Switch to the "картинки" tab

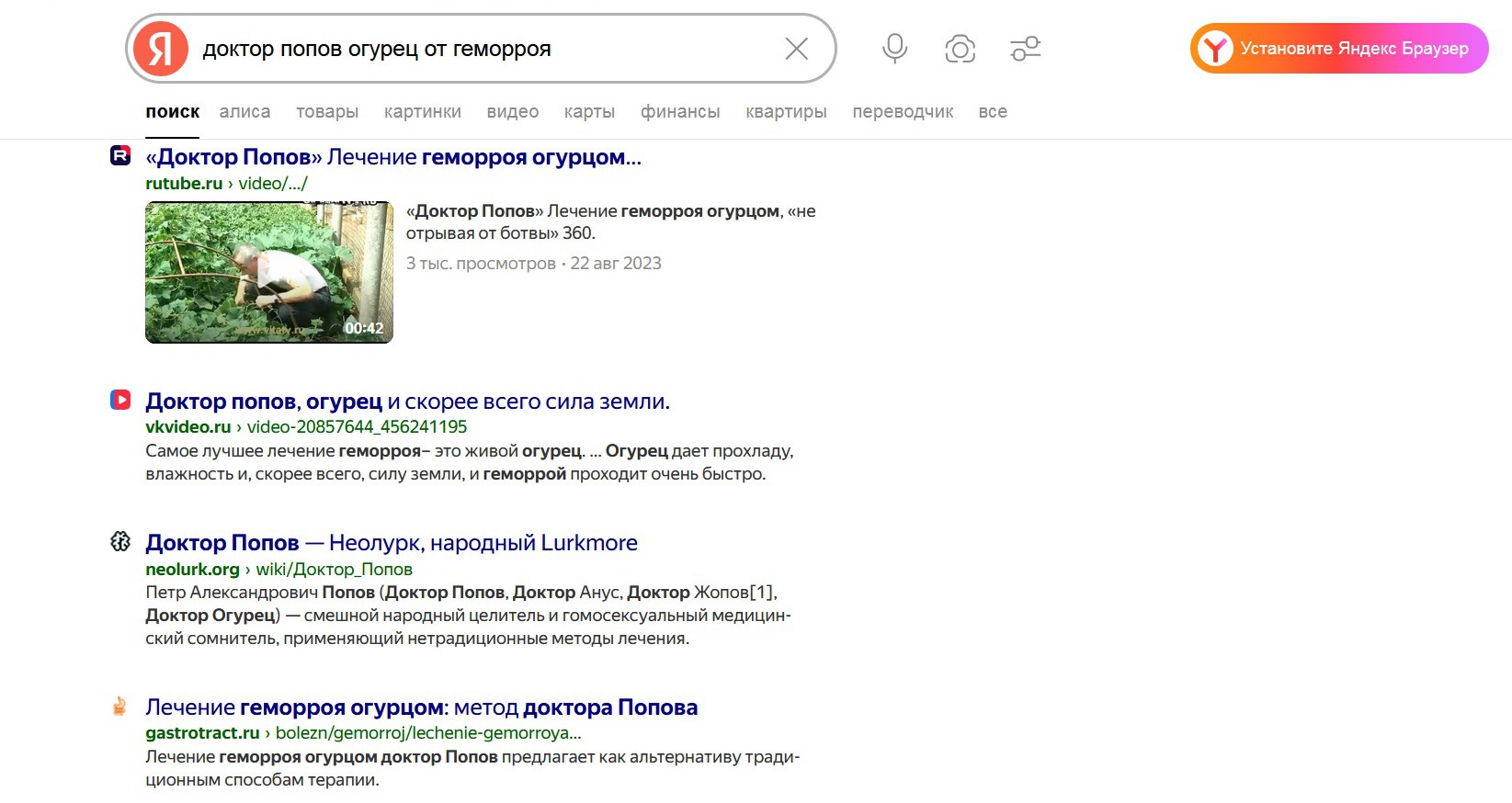[423, 112]
